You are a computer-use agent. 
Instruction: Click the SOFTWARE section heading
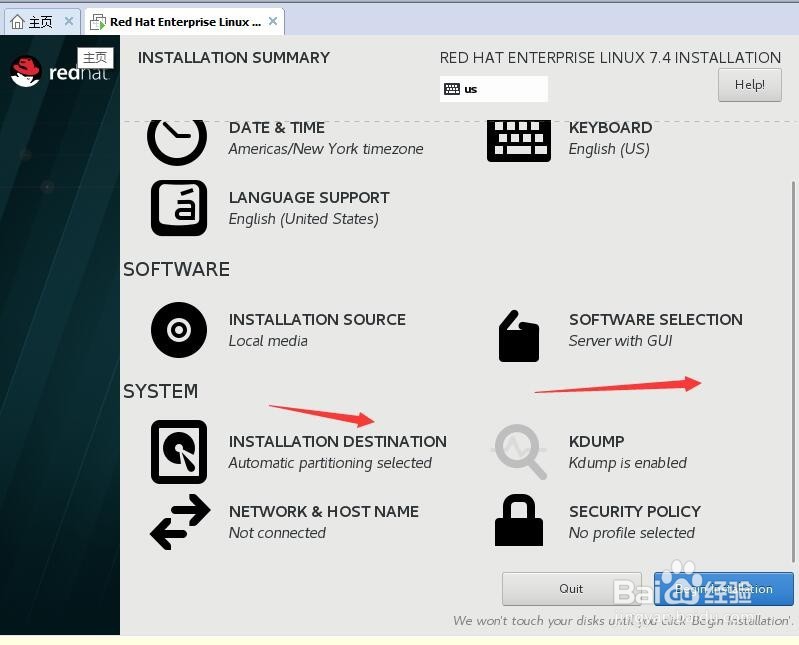[176, 270]
